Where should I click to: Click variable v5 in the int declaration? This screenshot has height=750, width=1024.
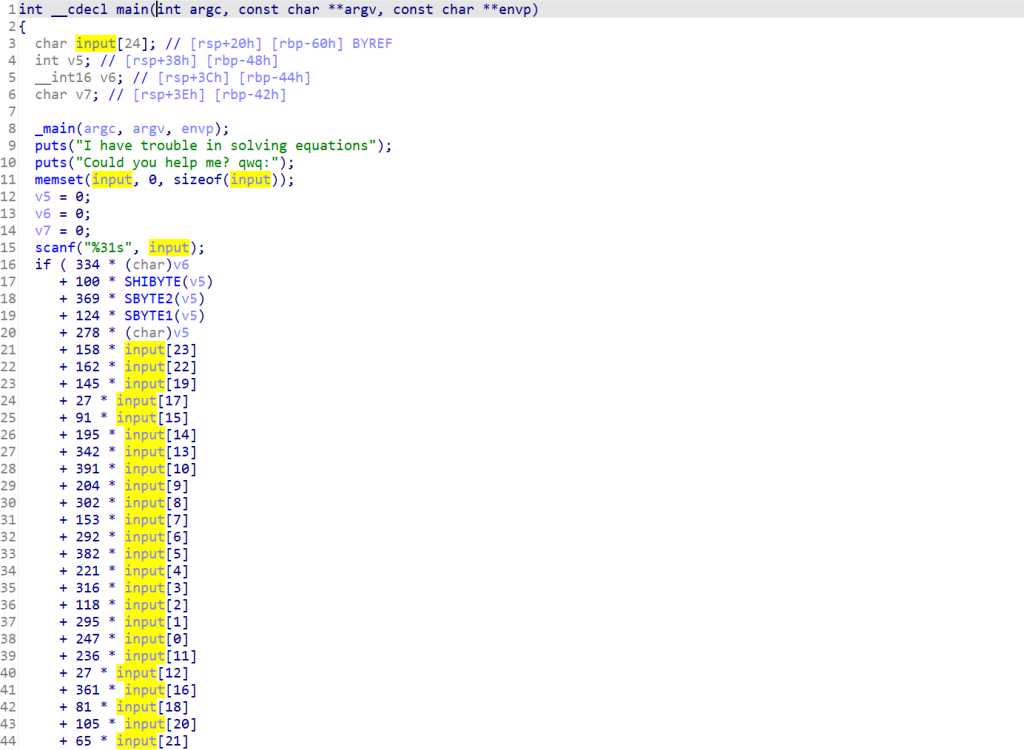[75, 60]
